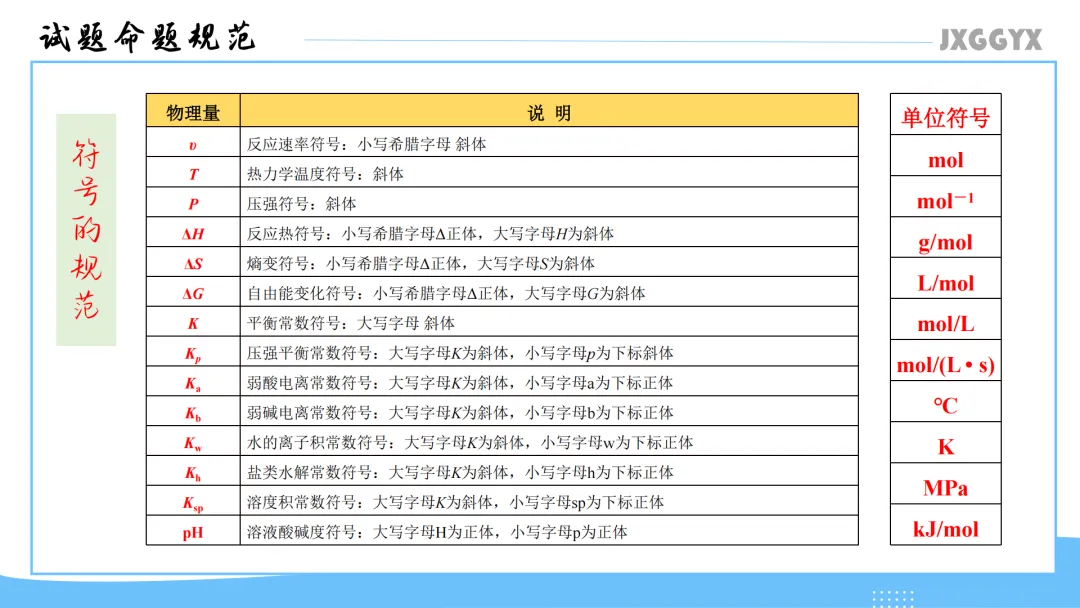This screenshot has width=1080, height=608.
Task: Click the vertical green label 符号的规范
Action: pyautogui.click(x=86, y=229)
